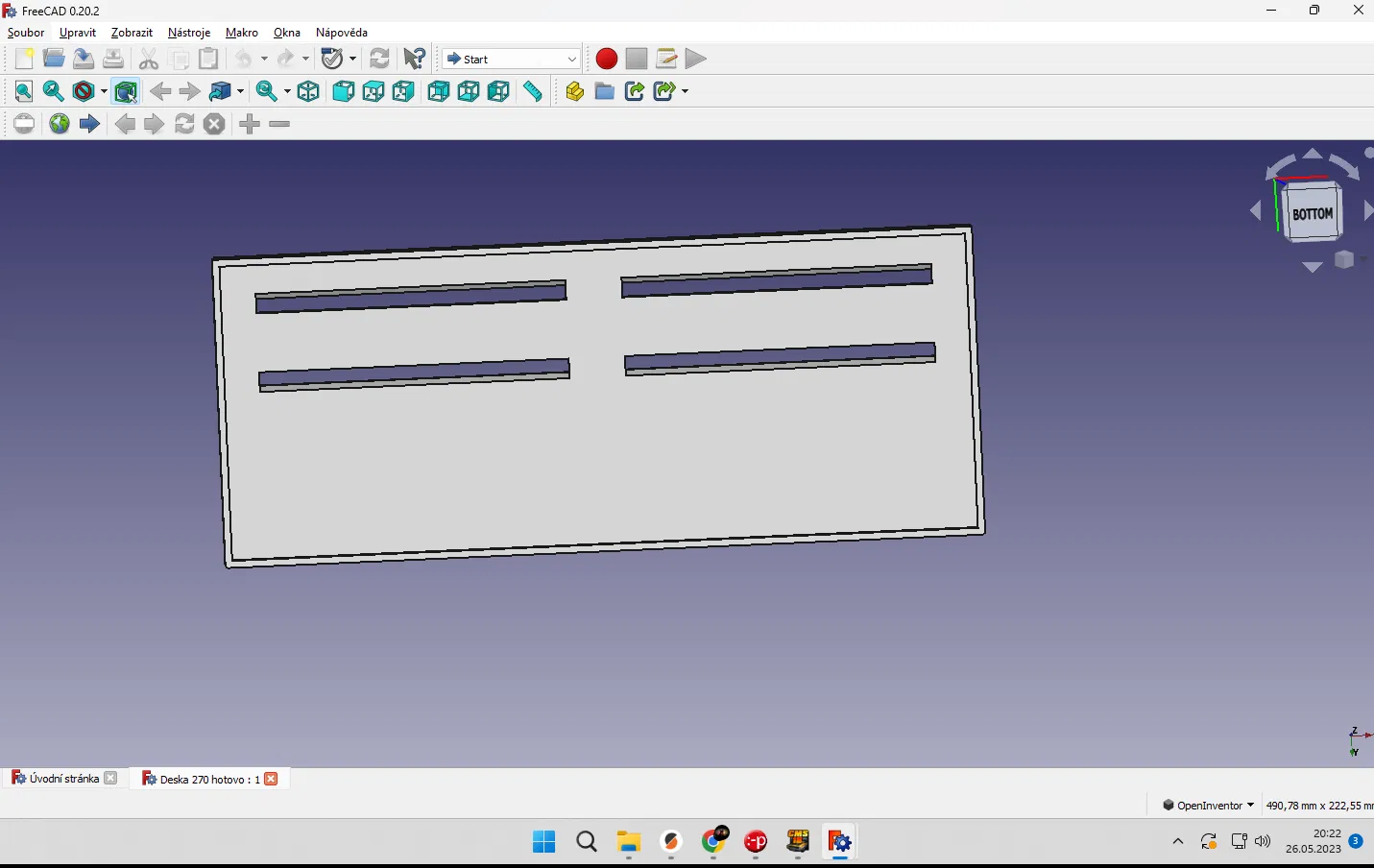Click the zoom in plus button
1374x868 pixels.
pos(250,124)
